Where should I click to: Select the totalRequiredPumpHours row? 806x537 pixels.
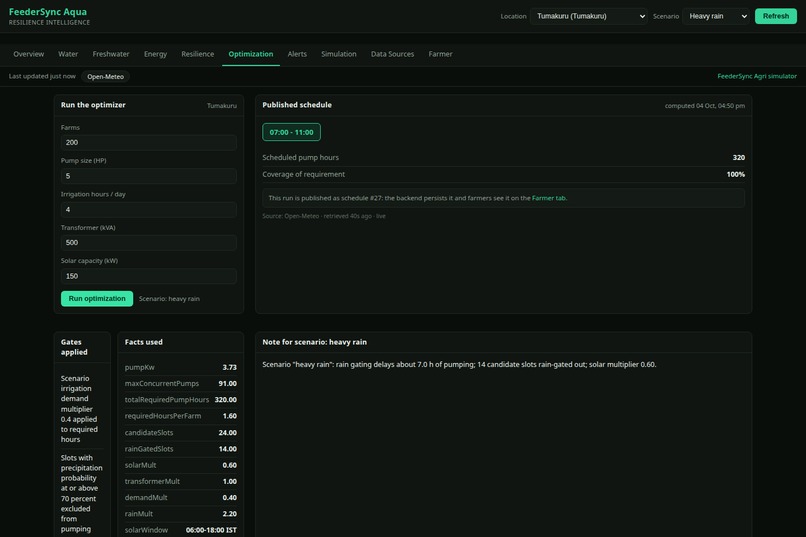180,399
